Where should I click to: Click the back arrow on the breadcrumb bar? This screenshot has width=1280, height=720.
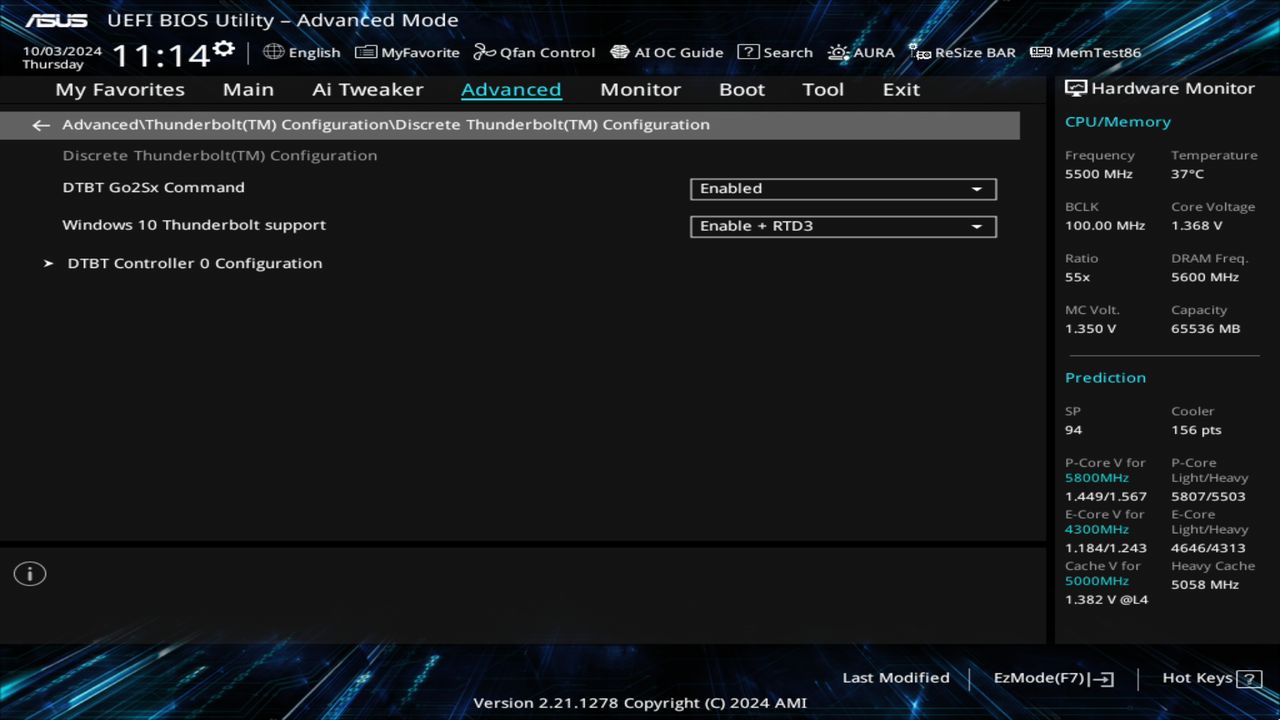(x=40, y=124)
